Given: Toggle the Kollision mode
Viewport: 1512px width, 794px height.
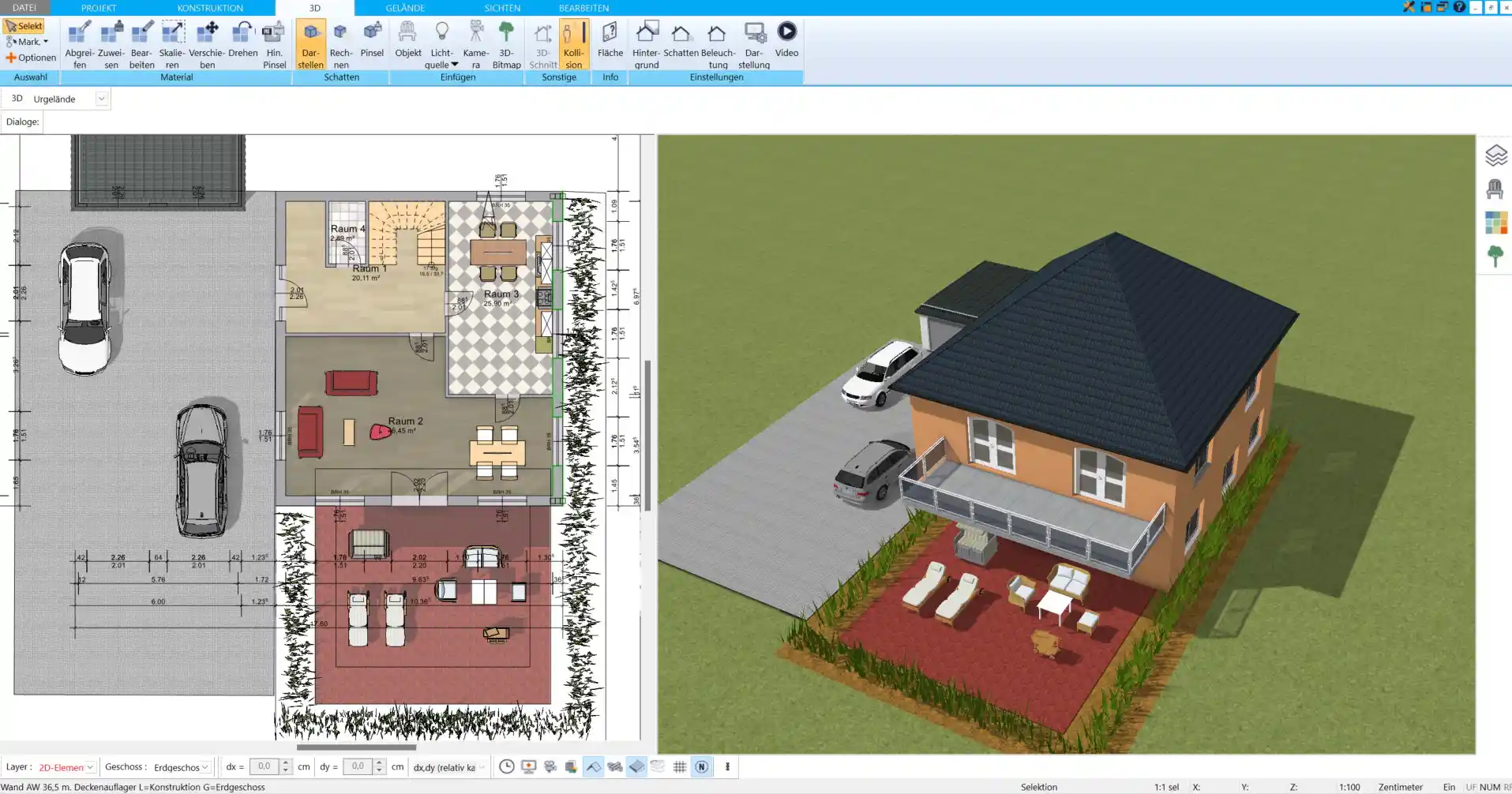Looking at the screenshot, I should (574, 45).
